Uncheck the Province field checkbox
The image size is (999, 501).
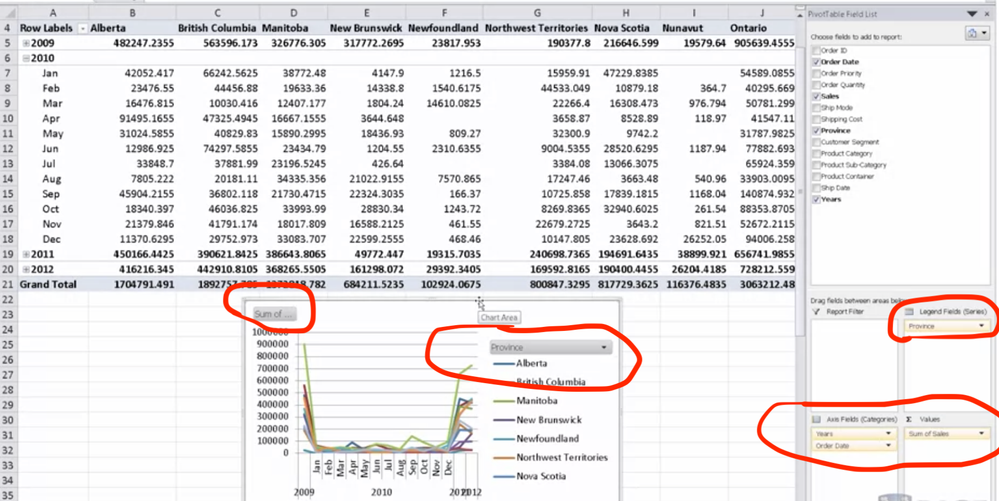click(x=817, y=131)
